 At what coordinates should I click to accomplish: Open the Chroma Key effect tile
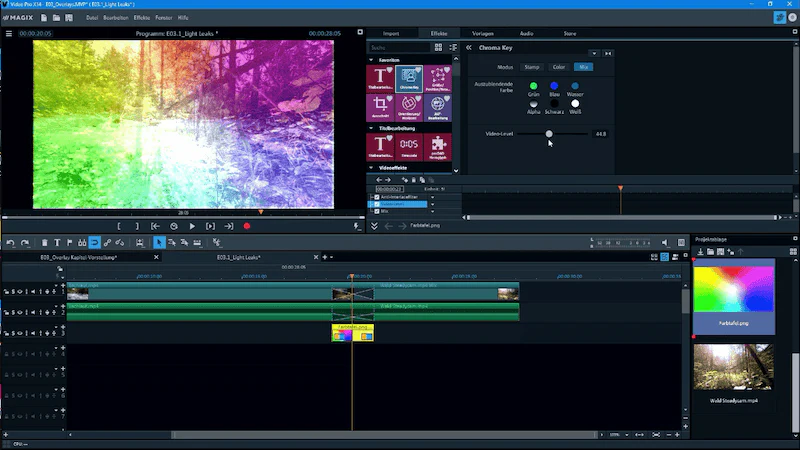[409, 79]
